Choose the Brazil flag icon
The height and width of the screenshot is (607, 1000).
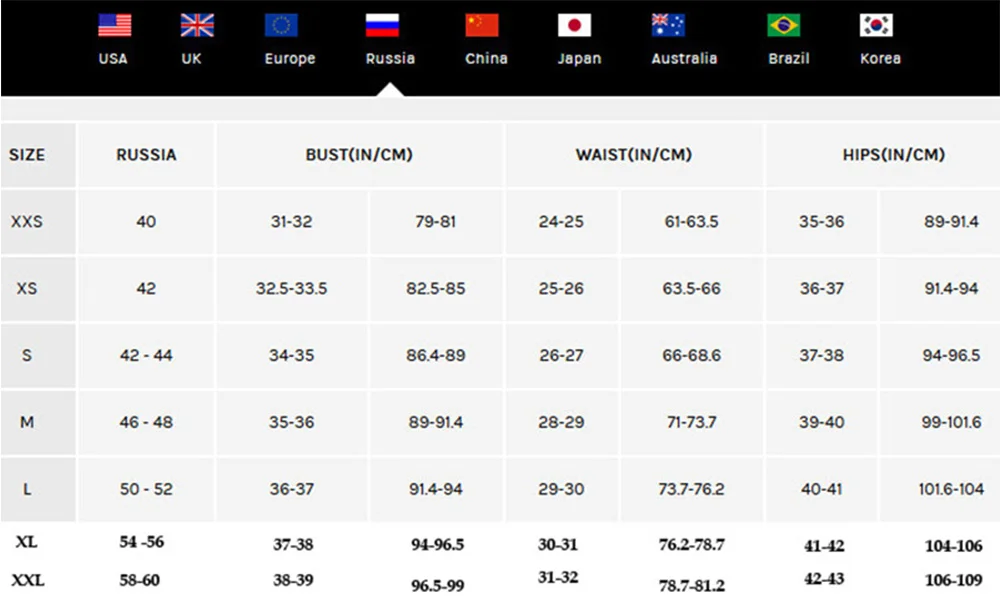tap(783, 26)
